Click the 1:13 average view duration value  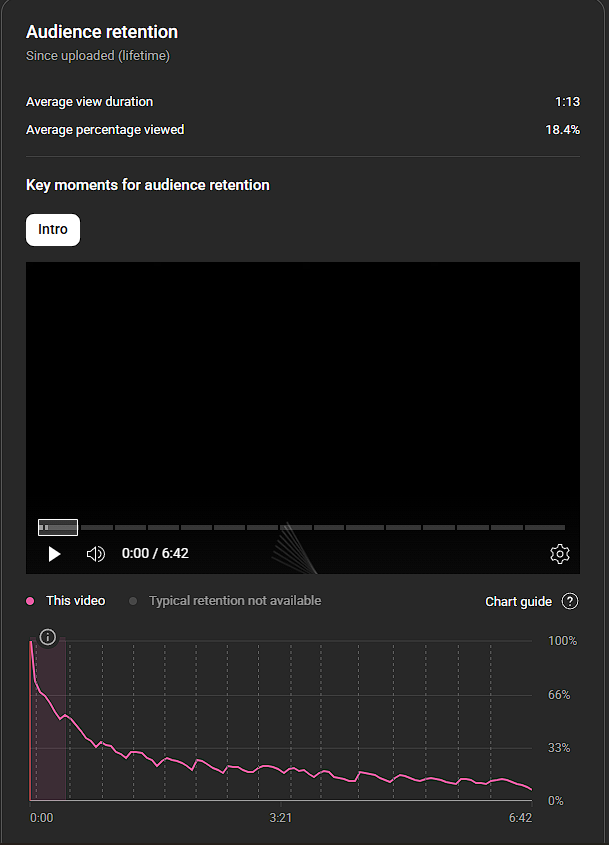(x=567, y=102)
